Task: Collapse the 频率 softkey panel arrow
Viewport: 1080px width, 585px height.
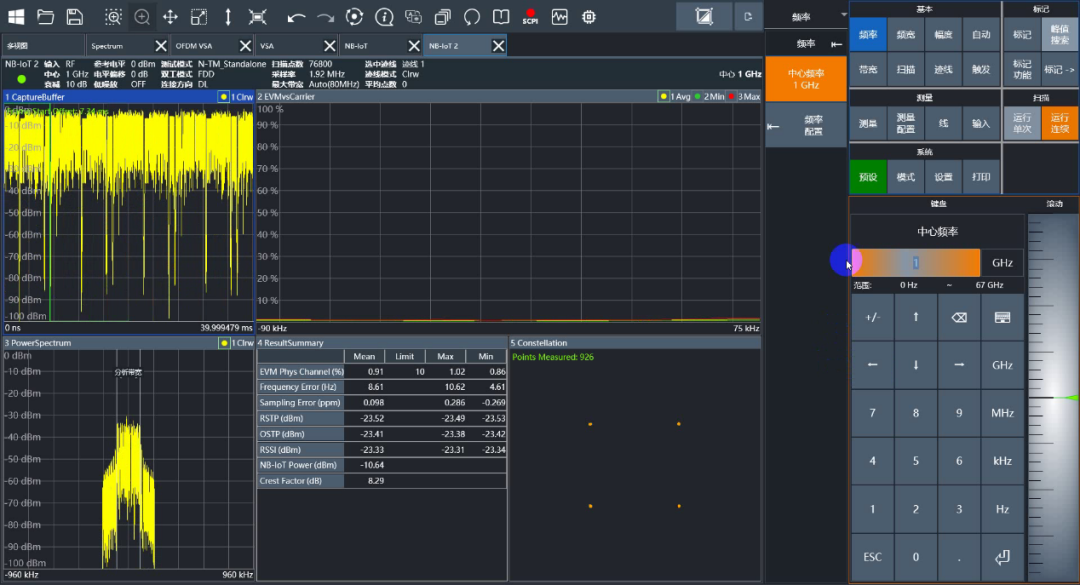Action: (836, 44)
